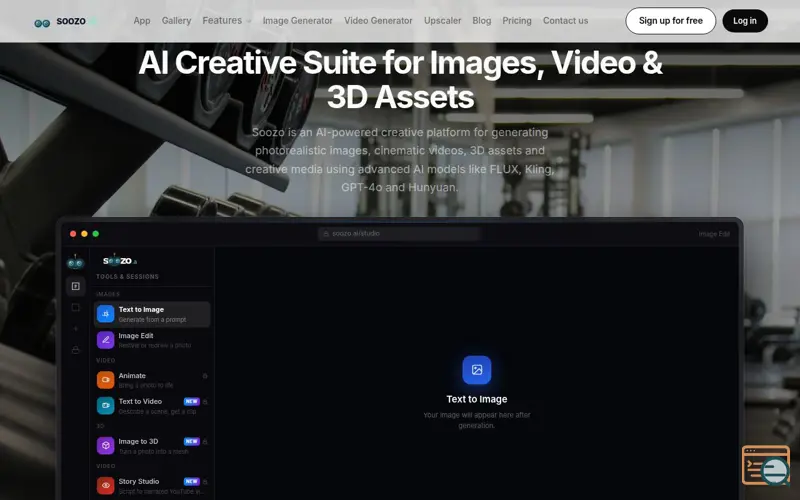Click the lock icon in sidebar rail
The width and height of the screenshot is (800, 500).
coord(76,350)
